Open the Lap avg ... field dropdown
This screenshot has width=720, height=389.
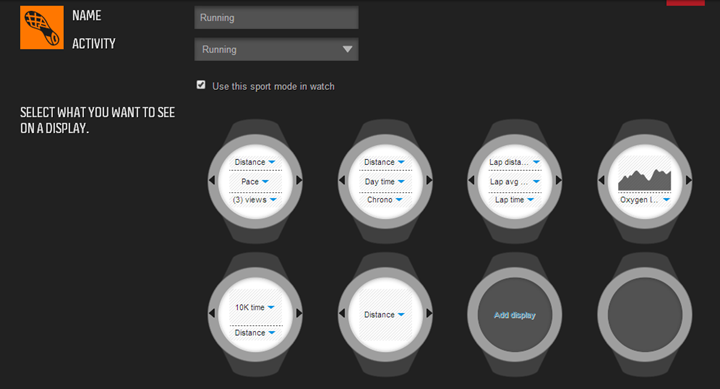514,181
